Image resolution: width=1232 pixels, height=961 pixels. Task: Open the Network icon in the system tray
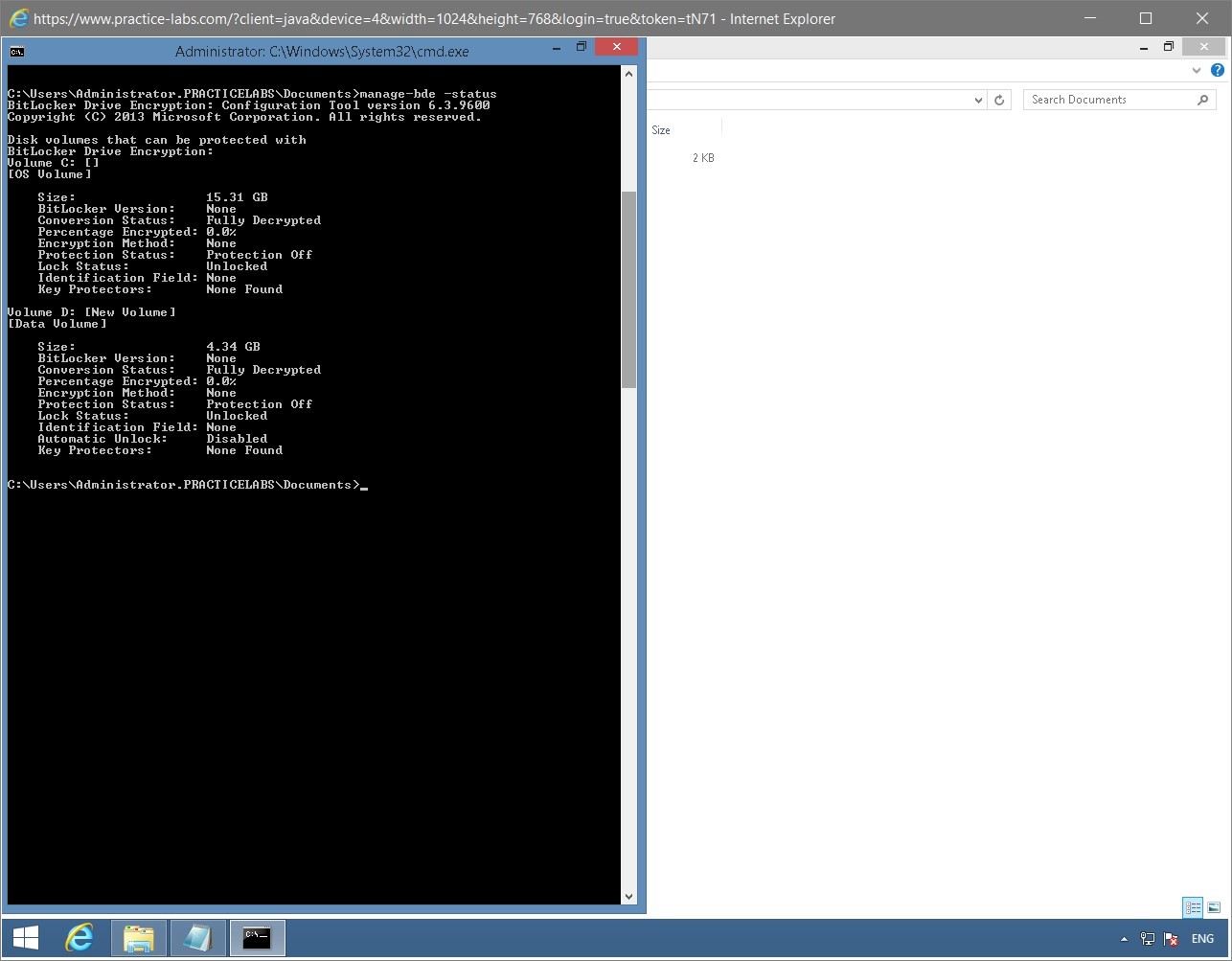(x=1147, y=939)
